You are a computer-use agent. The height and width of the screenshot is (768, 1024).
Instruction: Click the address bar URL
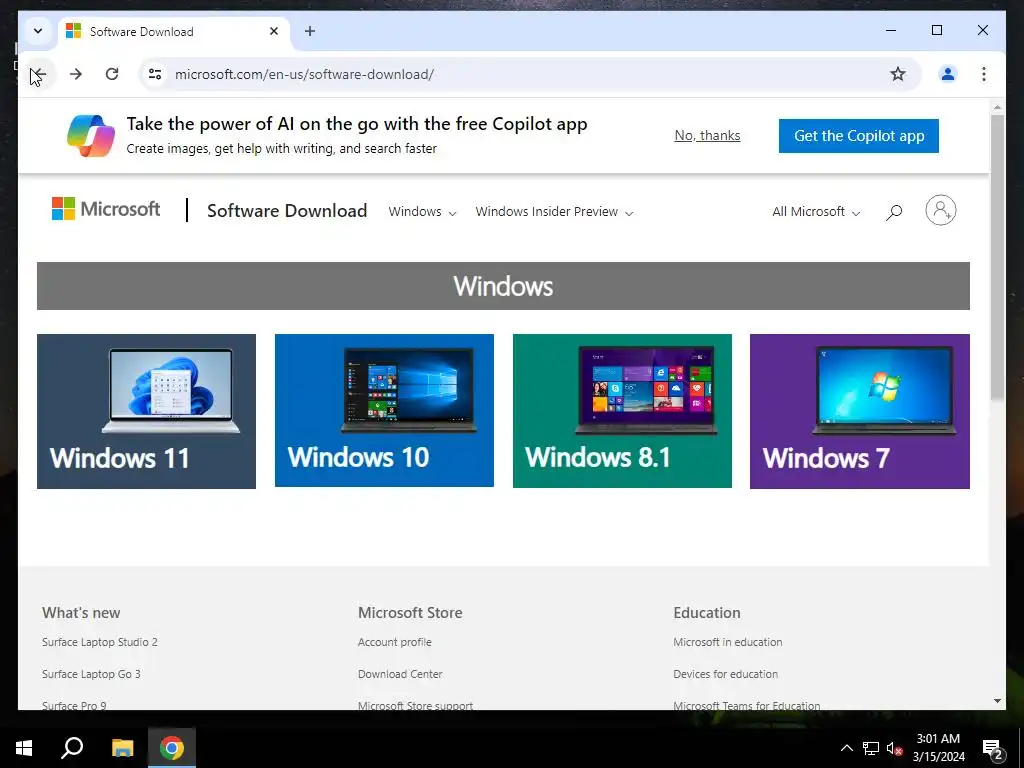pos(304,74)
